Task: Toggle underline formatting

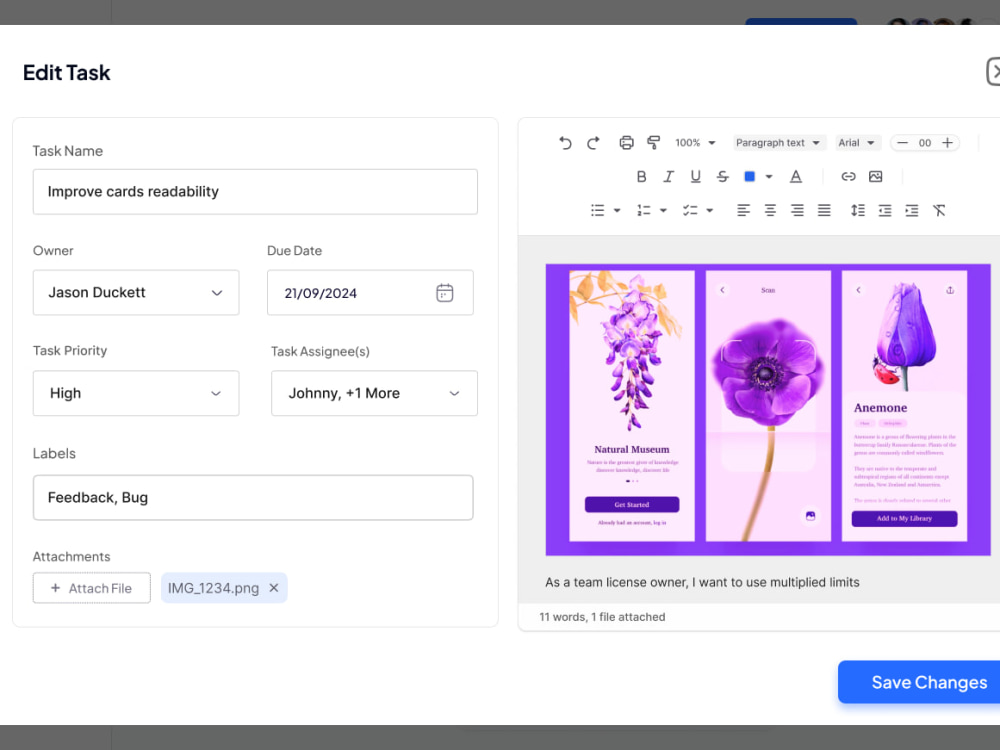Action: coord(695,177)
